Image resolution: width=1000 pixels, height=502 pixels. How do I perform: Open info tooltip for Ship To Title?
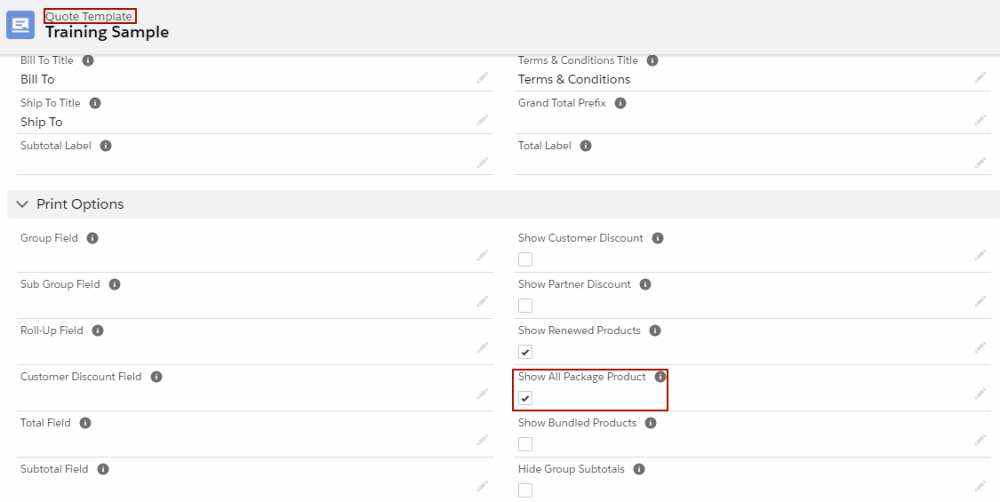click(95, 103)
